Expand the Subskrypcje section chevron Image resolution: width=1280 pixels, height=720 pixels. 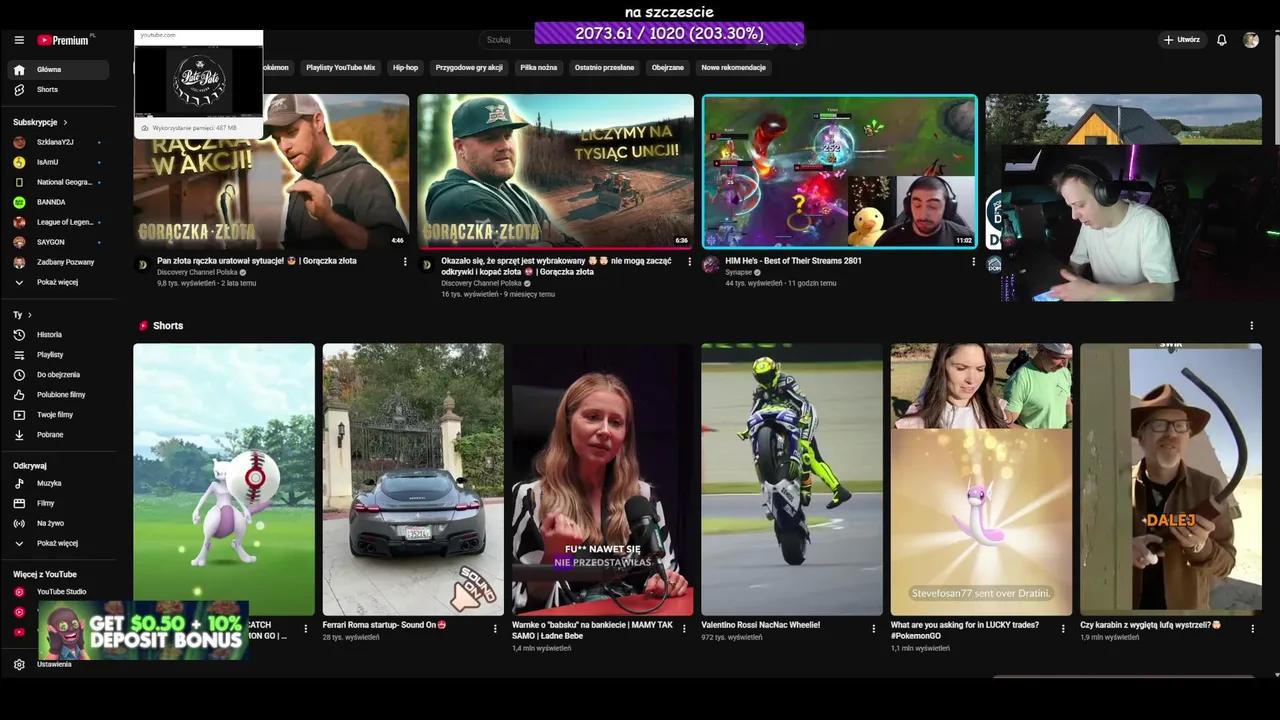click(x=64, y=122)
